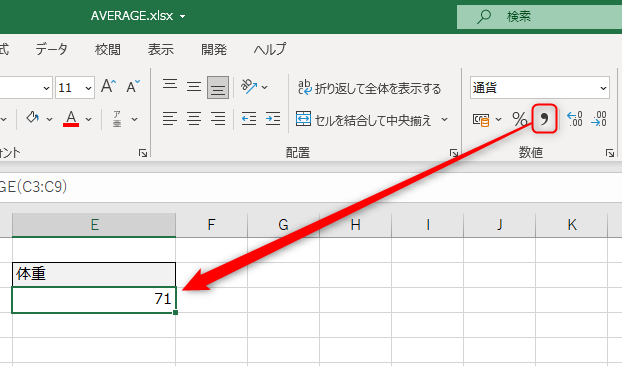Open AVERAGE.xlsx title dropdown arrow
Screen dimensions: 622x366
click(182, 17)
